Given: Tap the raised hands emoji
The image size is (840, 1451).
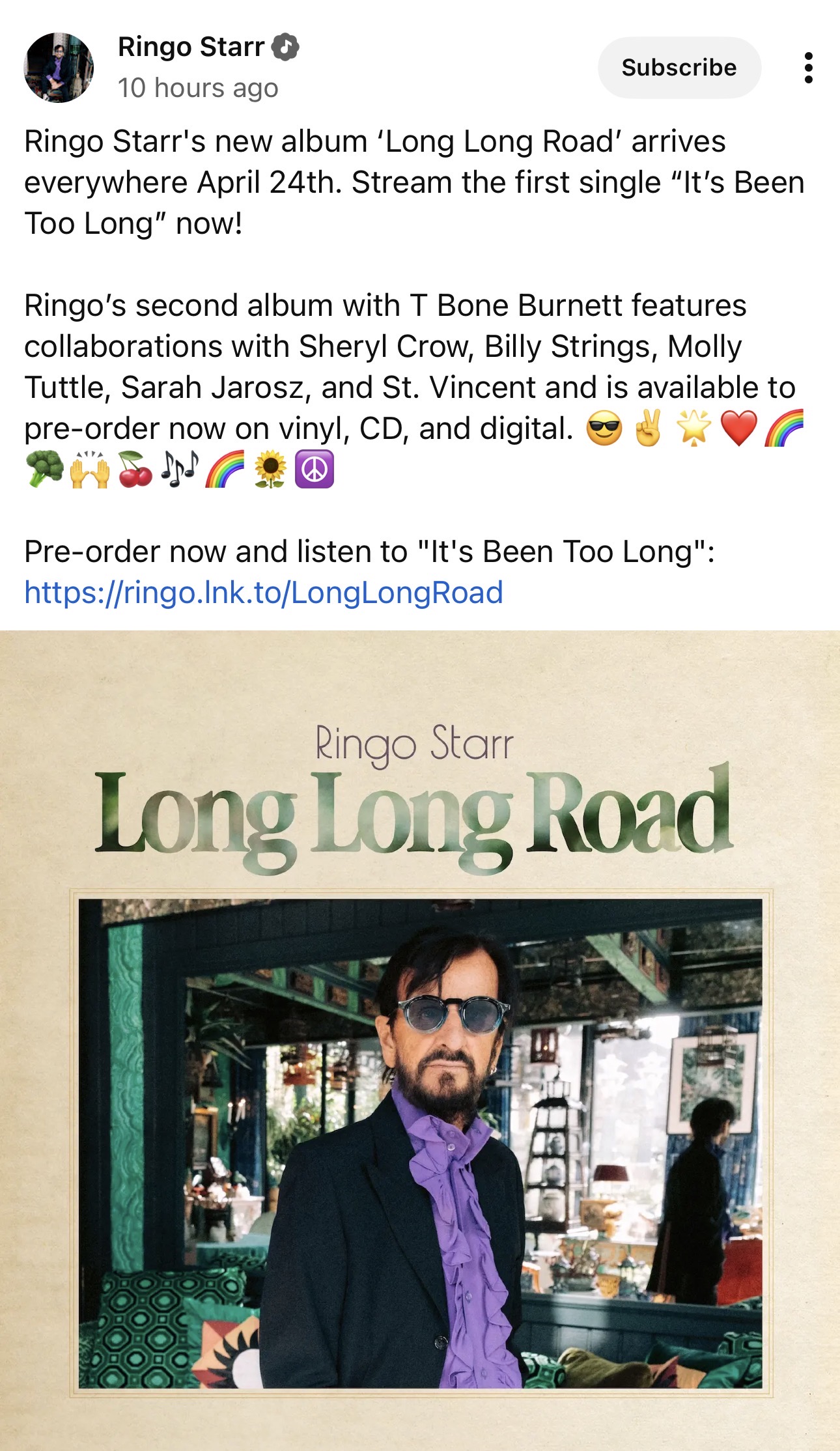Looking at the screenshot, I should (x=90, y=470).
